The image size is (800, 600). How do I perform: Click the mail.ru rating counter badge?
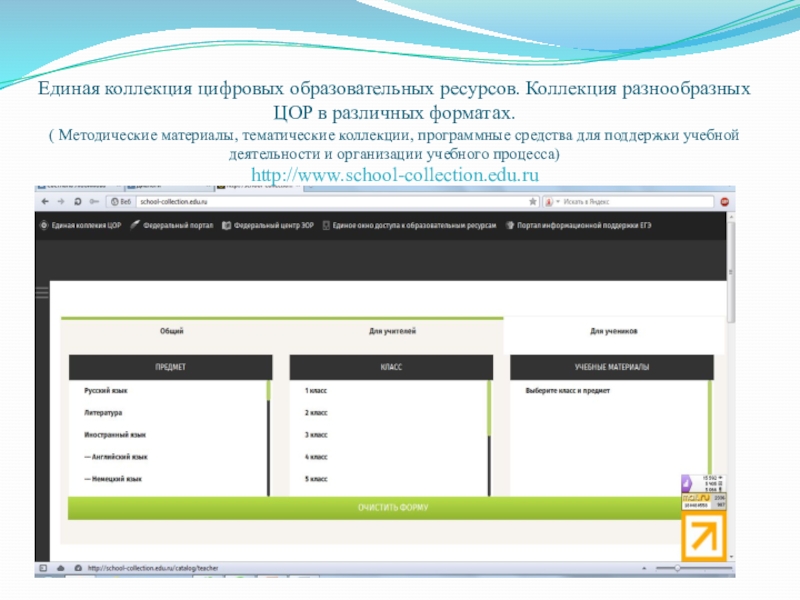pos(704,501)
